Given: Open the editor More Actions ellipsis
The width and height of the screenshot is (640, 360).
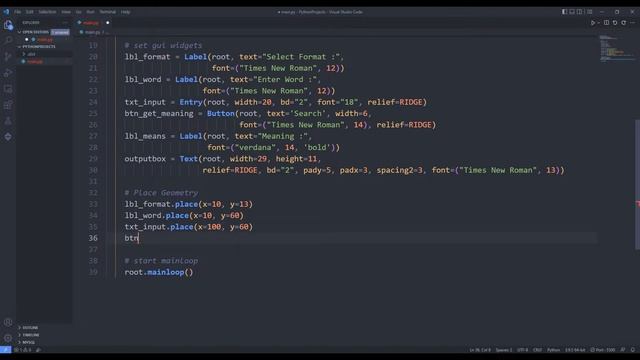Looking at the screenshot, I should [x=632, y=23].
